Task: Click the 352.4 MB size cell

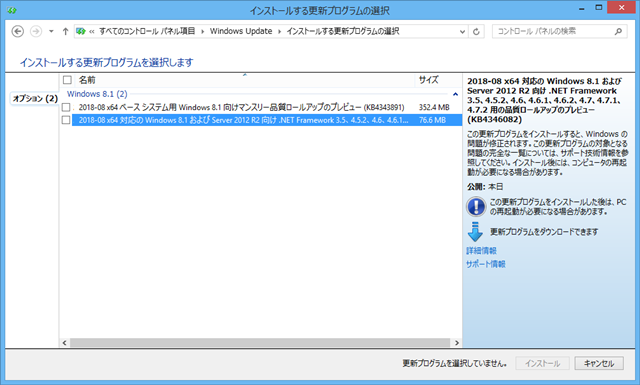Action: pyautogui.click(x=434, y=107)
